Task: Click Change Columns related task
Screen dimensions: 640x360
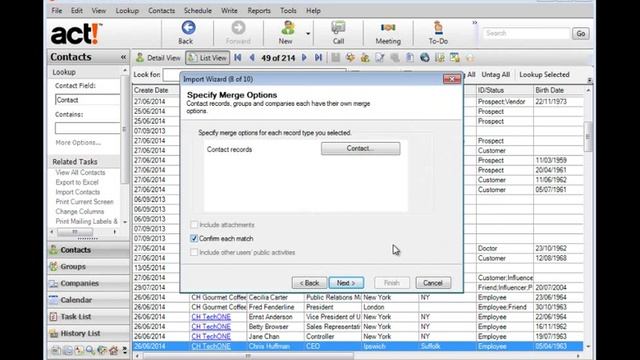Action: [80, 212]
